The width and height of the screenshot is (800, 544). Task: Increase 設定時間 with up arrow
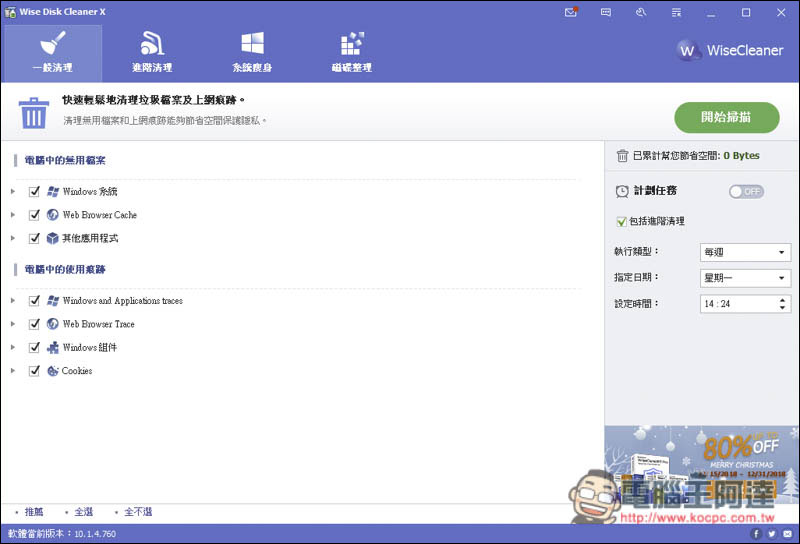(782, 300)
